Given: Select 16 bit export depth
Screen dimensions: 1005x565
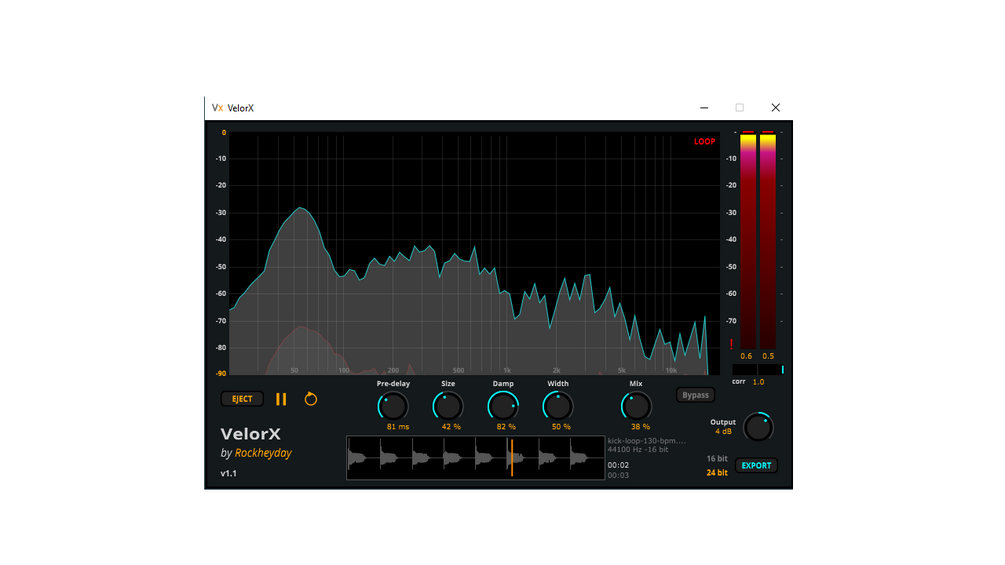Looking at the screenshot, I should coord(717,459).
